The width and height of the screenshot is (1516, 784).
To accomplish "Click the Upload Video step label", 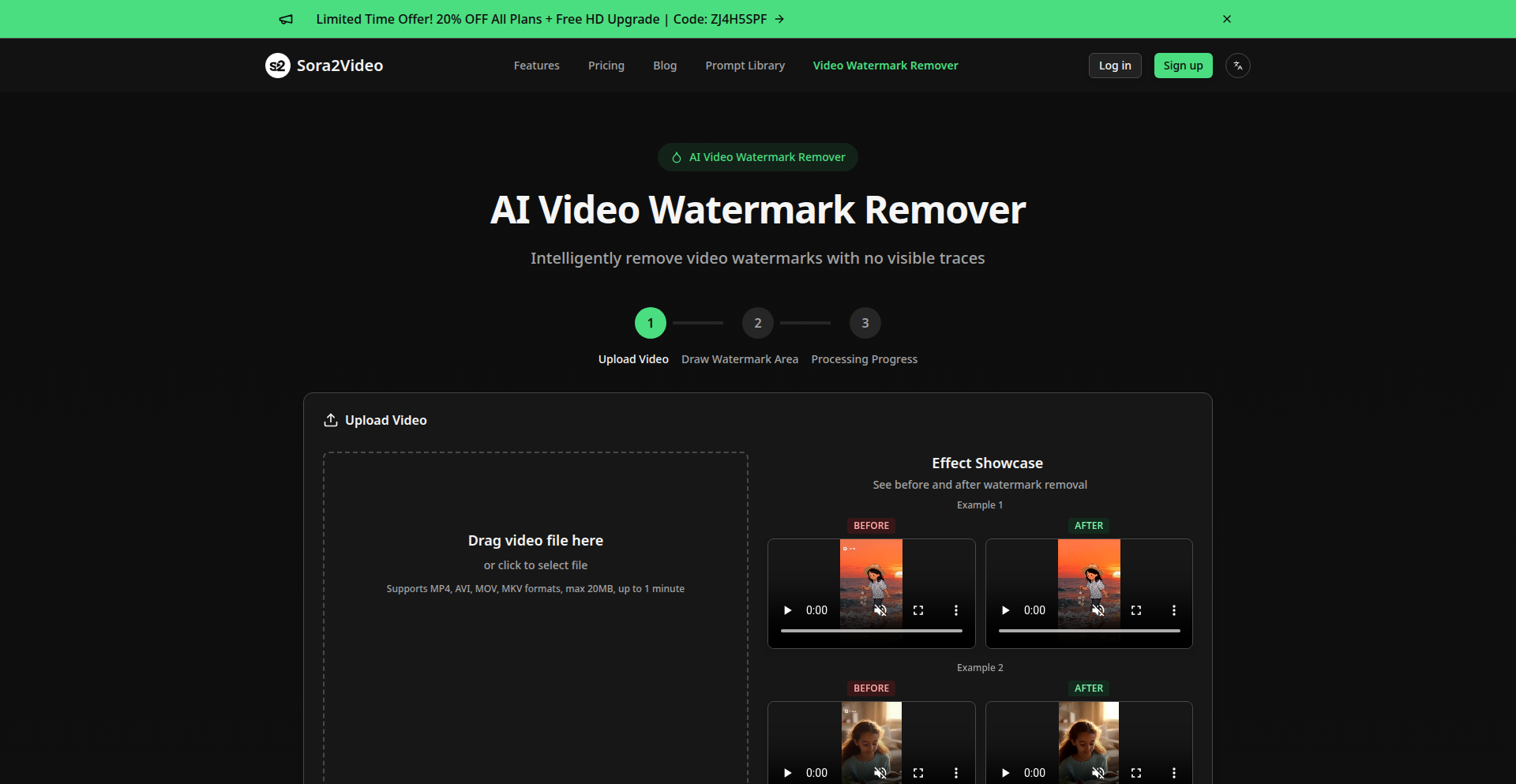I will [633, 359].
